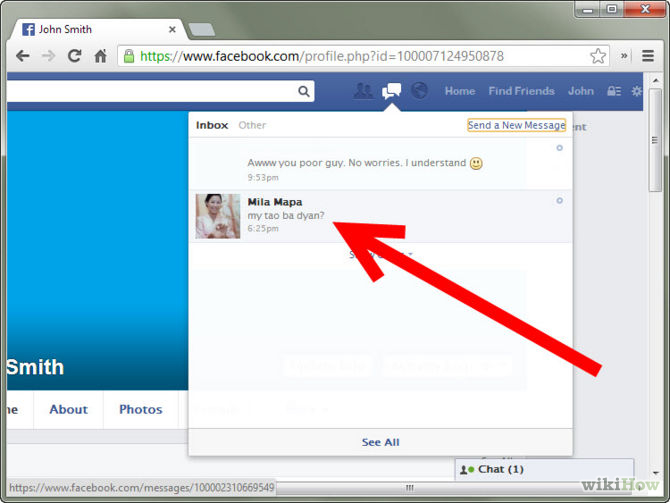This screenshot has height=503, width=670.
Task: Open the notifications globe icon
Action: click(x=419, y=91)
